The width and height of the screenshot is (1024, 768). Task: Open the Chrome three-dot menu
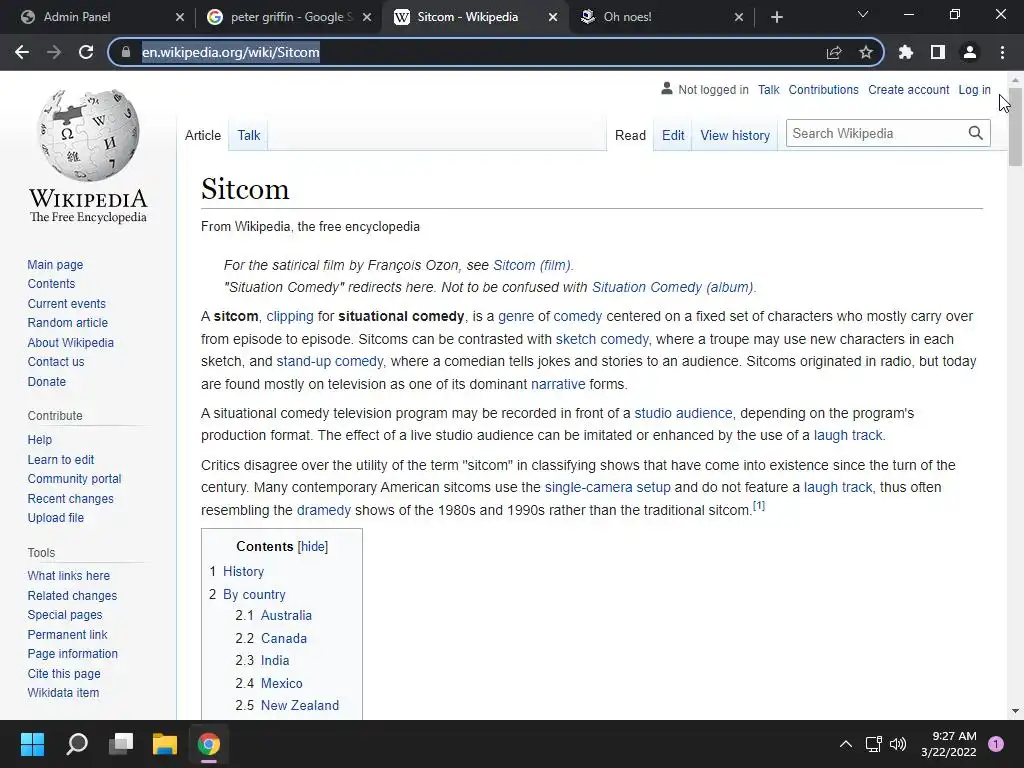pos(1002,52)
